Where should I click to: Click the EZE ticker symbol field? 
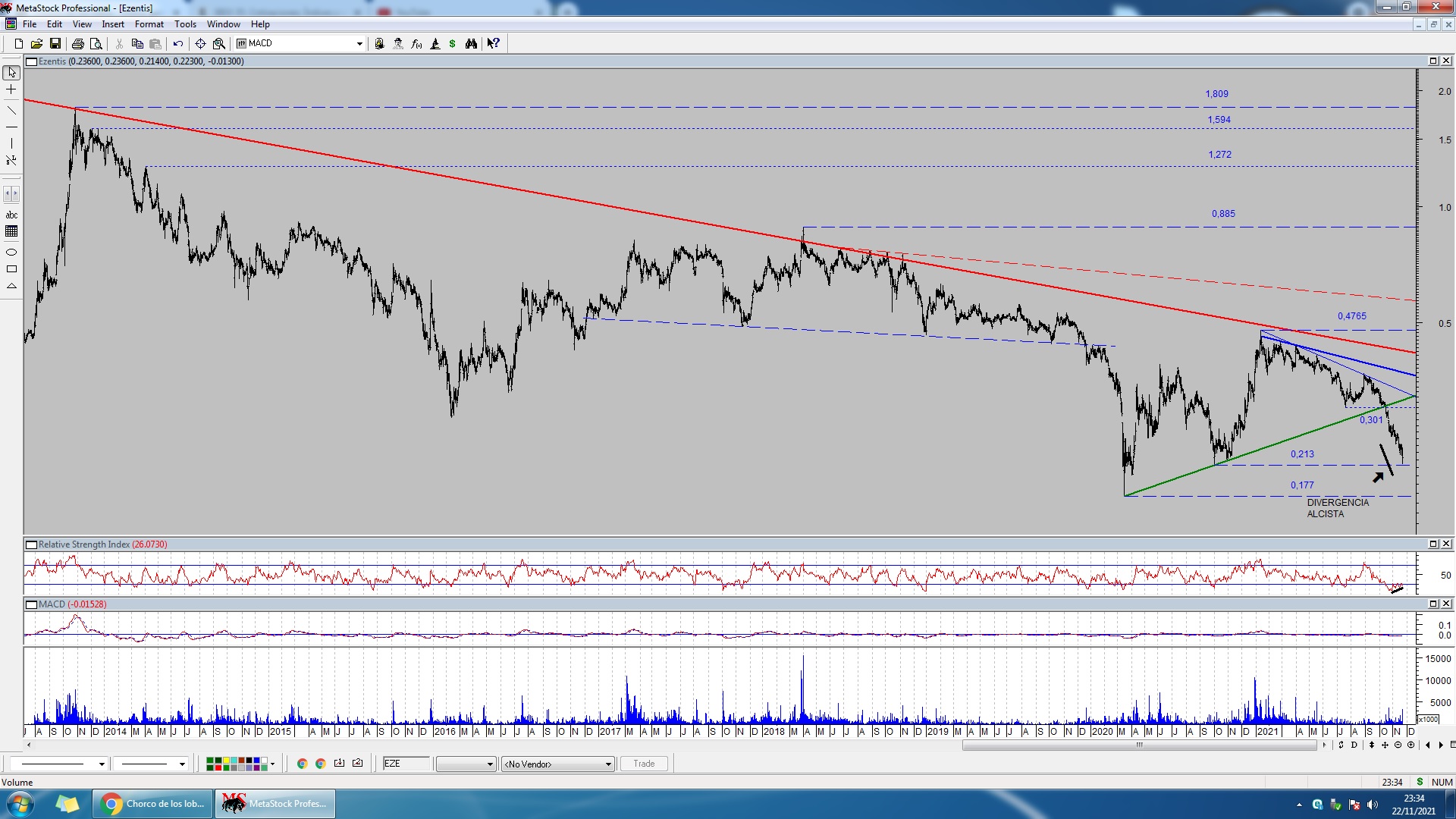pos(406,764)
